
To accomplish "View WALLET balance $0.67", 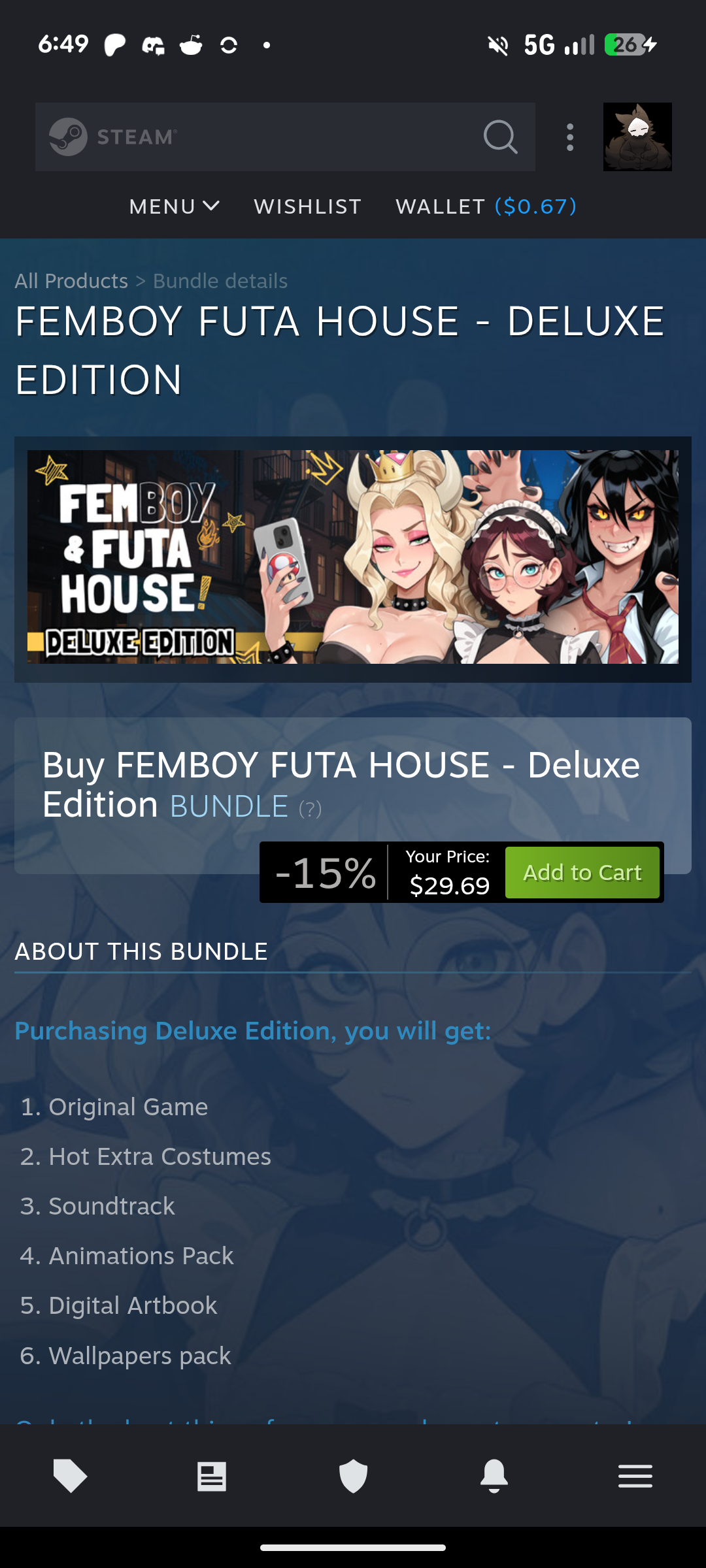I will [486, 206].
